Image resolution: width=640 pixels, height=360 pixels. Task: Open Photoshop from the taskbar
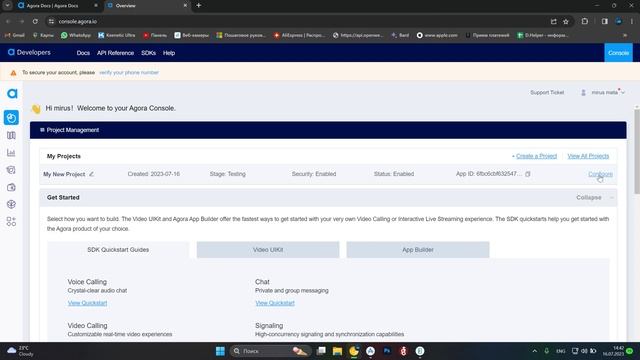(387, 351)
